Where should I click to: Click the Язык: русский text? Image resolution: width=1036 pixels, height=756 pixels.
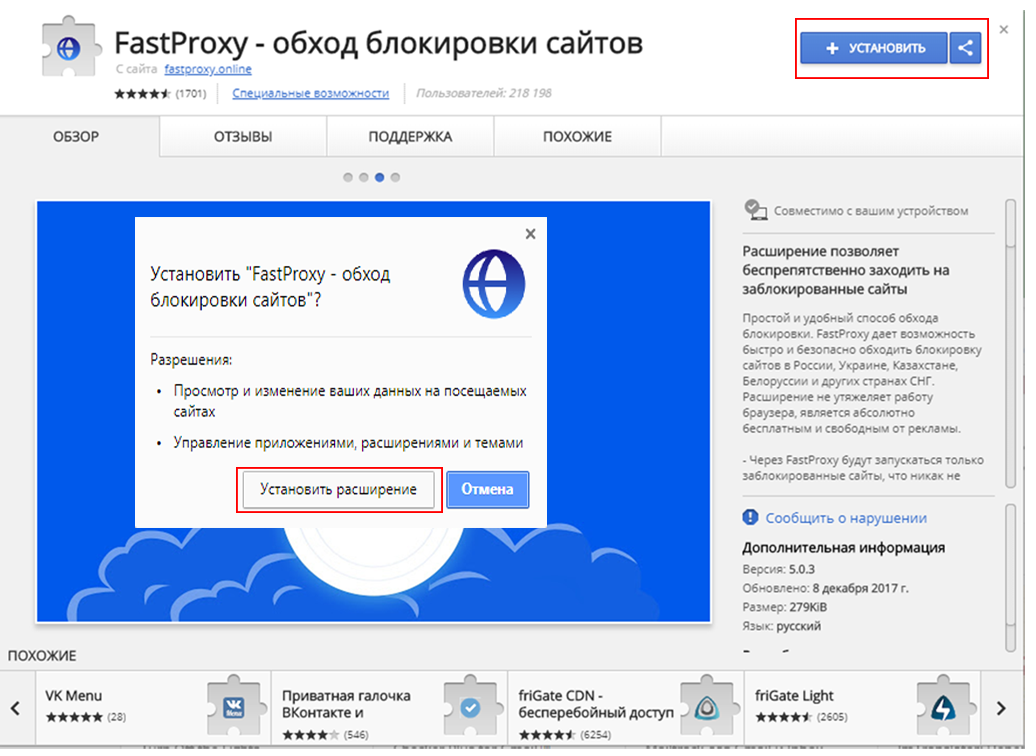pos(782,626)
